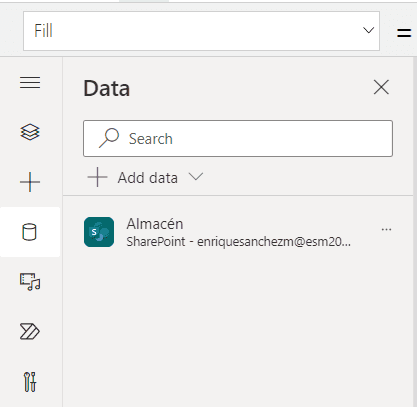
Task: Click the magnifier icon in Search
Action: pyautogui.click(x=109, y=138)
